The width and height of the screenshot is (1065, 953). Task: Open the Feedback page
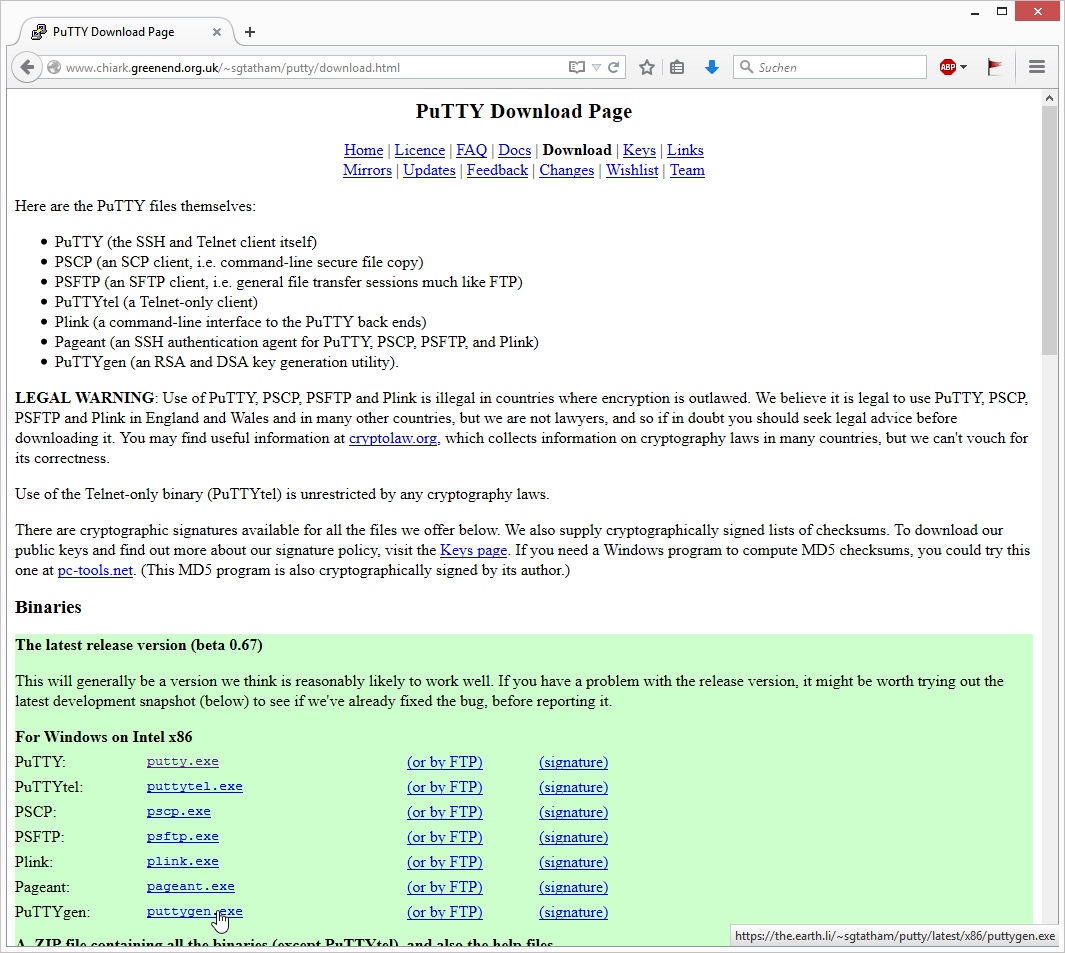click(x=497, y=170)
